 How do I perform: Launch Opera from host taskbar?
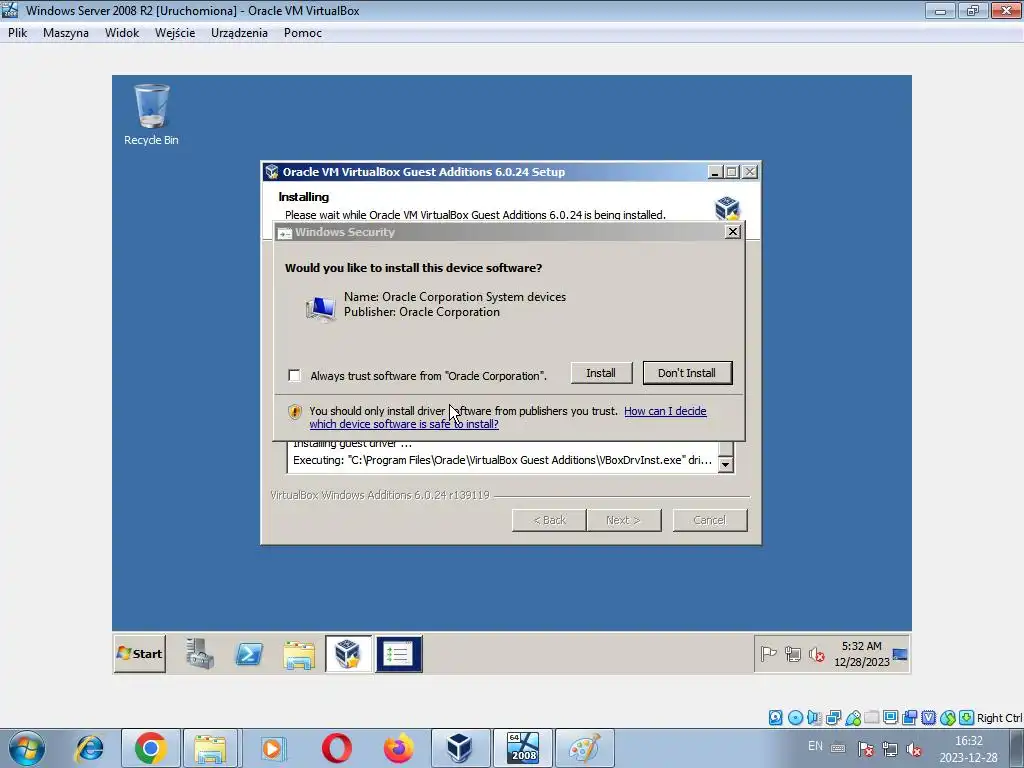pos(336,748)
